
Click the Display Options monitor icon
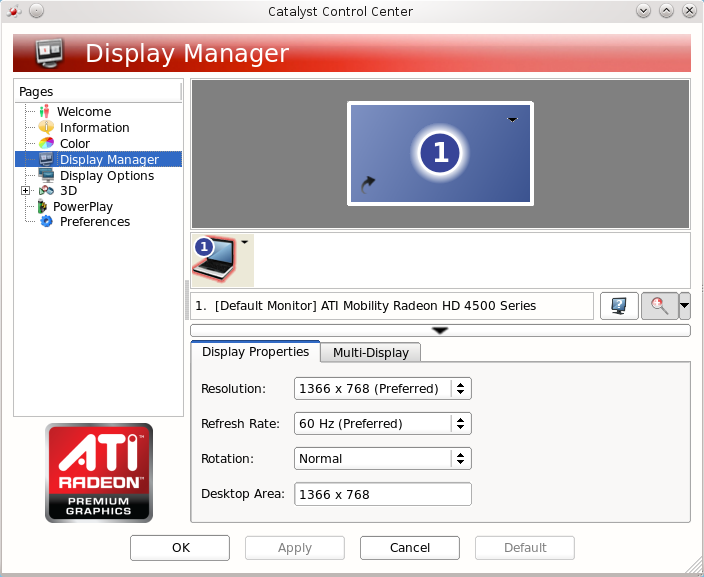coord(46,176)
